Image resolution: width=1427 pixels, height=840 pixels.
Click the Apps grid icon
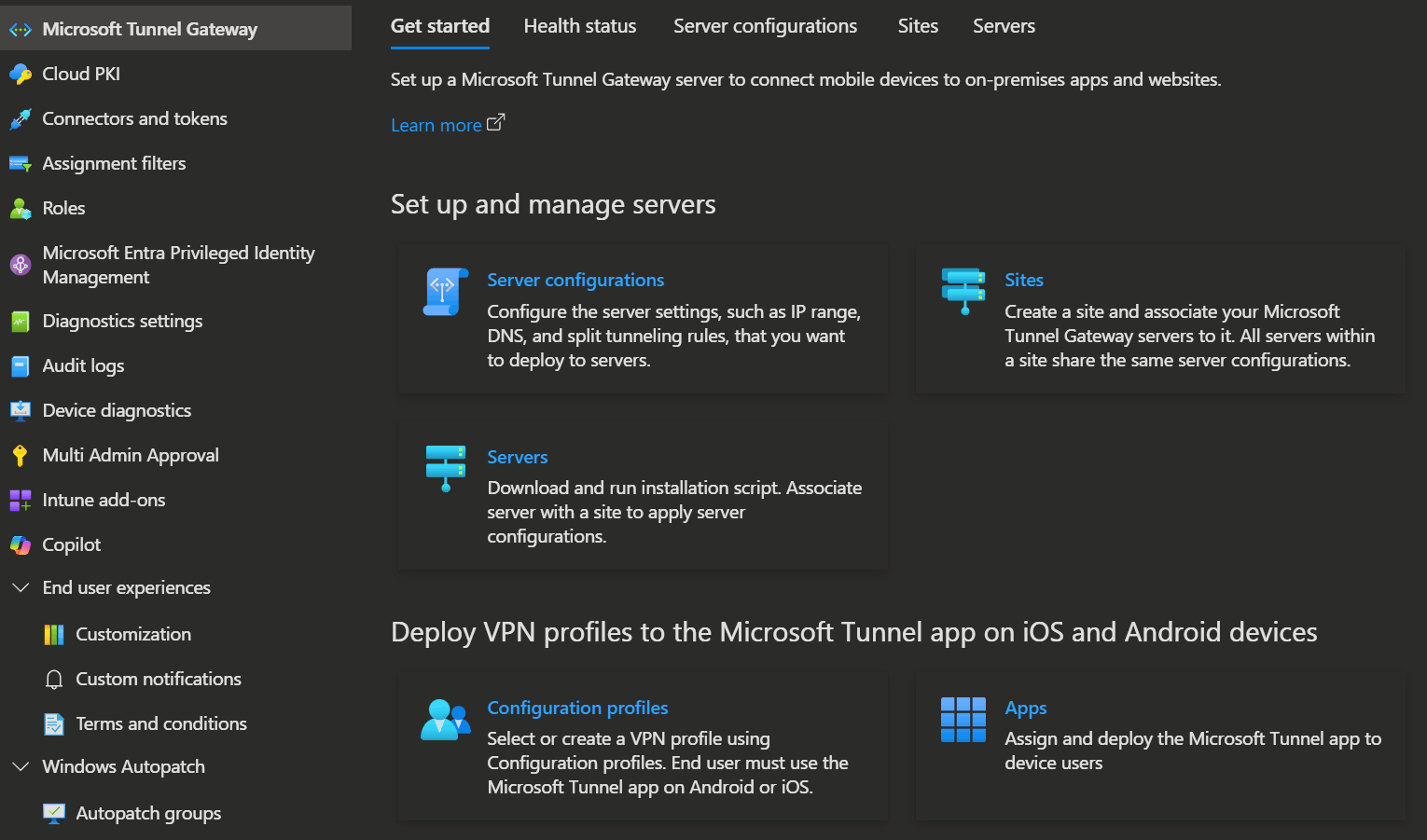click(x=963, y=720)
